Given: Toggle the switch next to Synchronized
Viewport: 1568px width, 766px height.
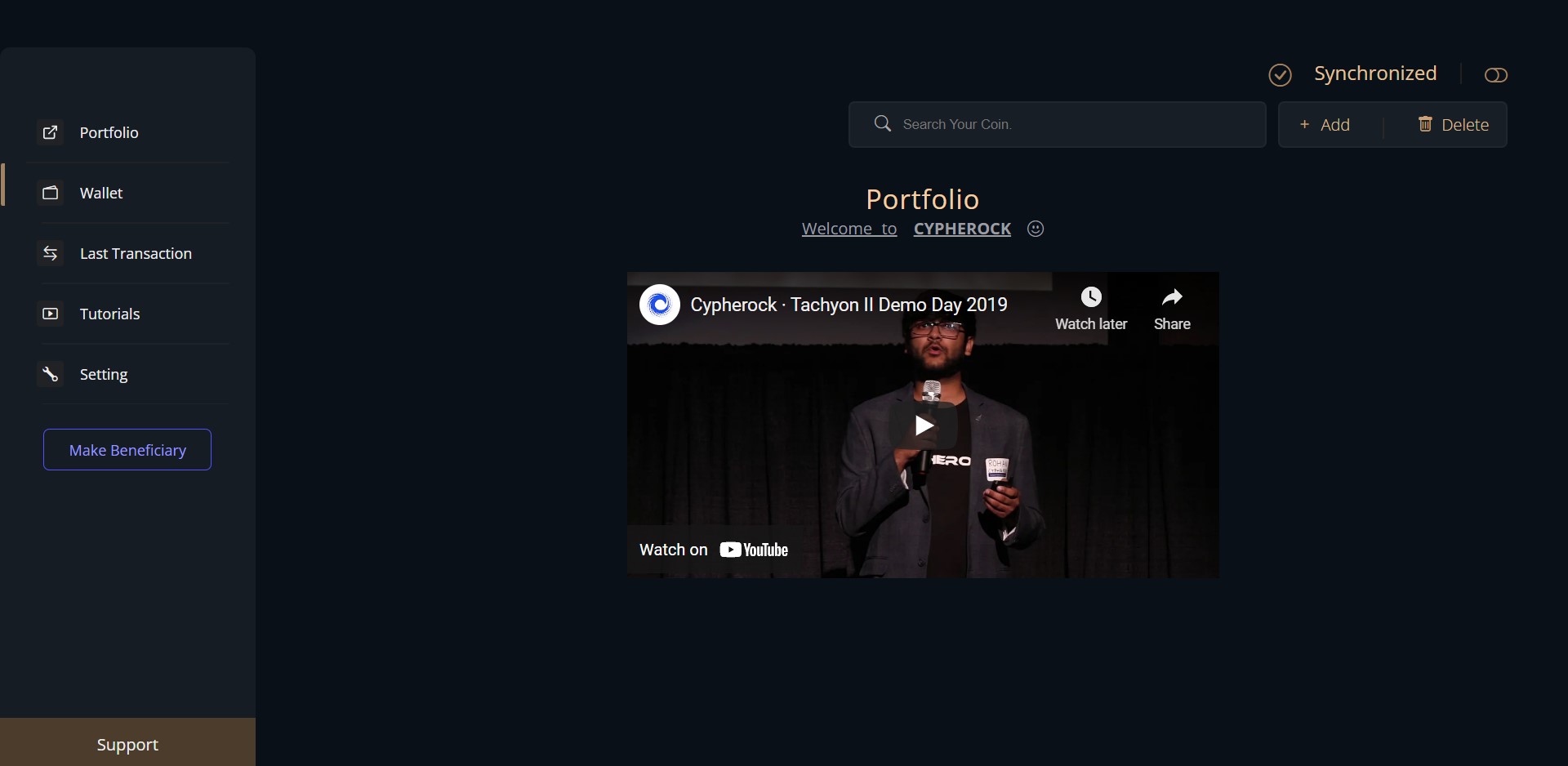Looking at the screenshot, I should click(1495, 75).
